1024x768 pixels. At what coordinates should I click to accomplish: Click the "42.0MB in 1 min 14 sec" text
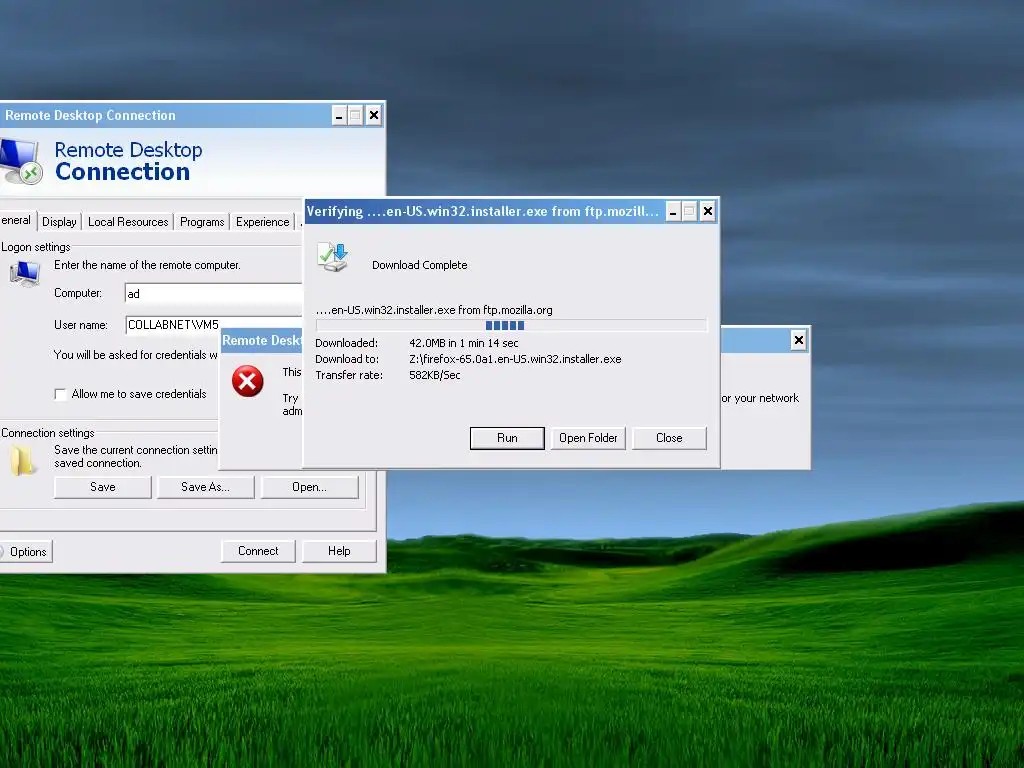pos(464,344)
